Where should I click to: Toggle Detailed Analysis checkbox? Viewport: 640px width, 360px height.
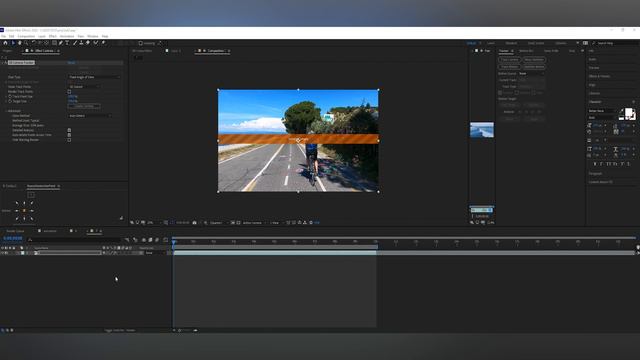[x=69, y=130]
